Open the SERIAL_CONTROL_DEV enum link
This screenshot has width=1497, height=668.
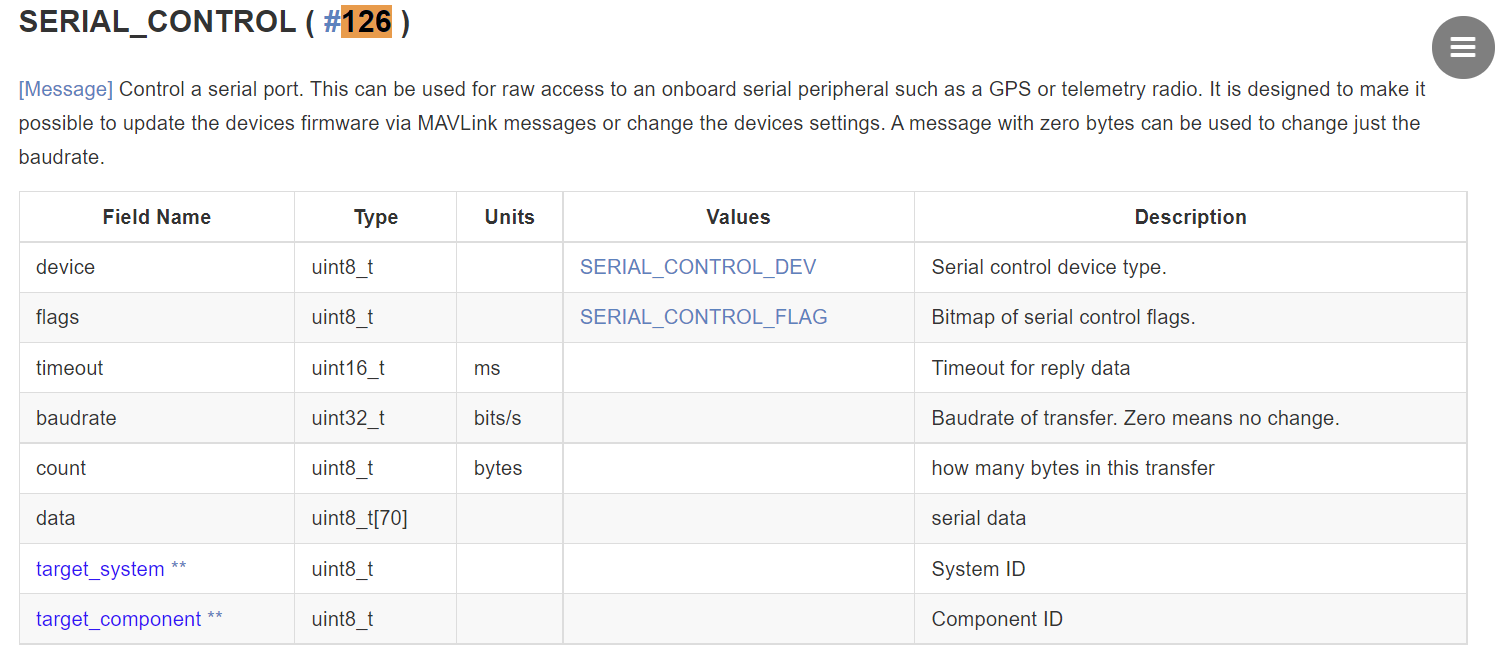(x=697, y=266)
